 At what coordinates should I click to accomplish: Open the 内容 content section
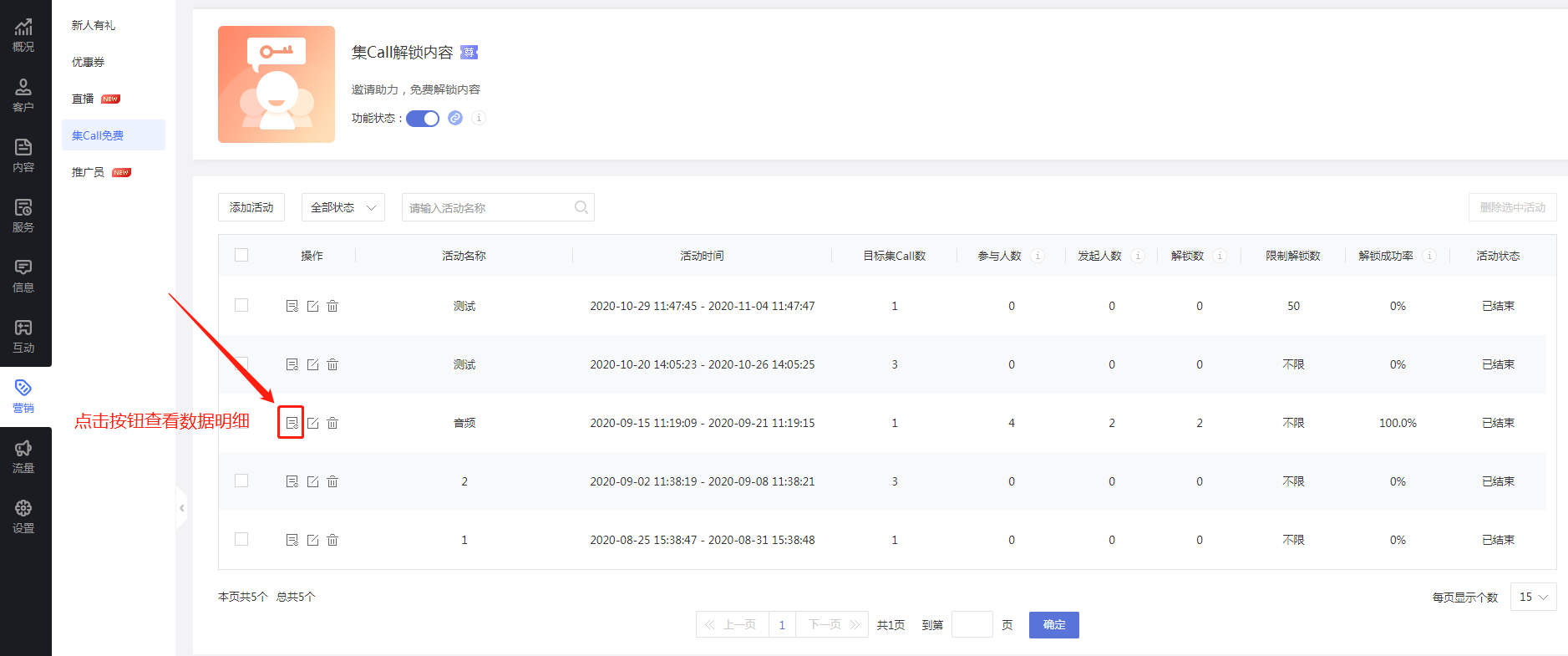coord(23,156)
